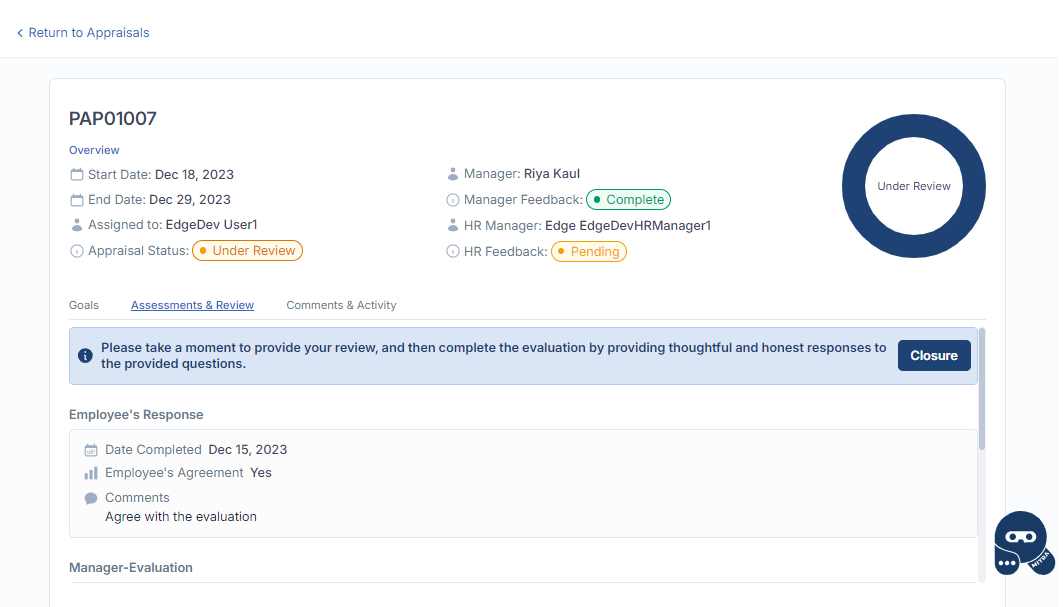Click the Employee's Agreement bar chart icon
This screenshot has height=607, width=1063.
[91, 473]
